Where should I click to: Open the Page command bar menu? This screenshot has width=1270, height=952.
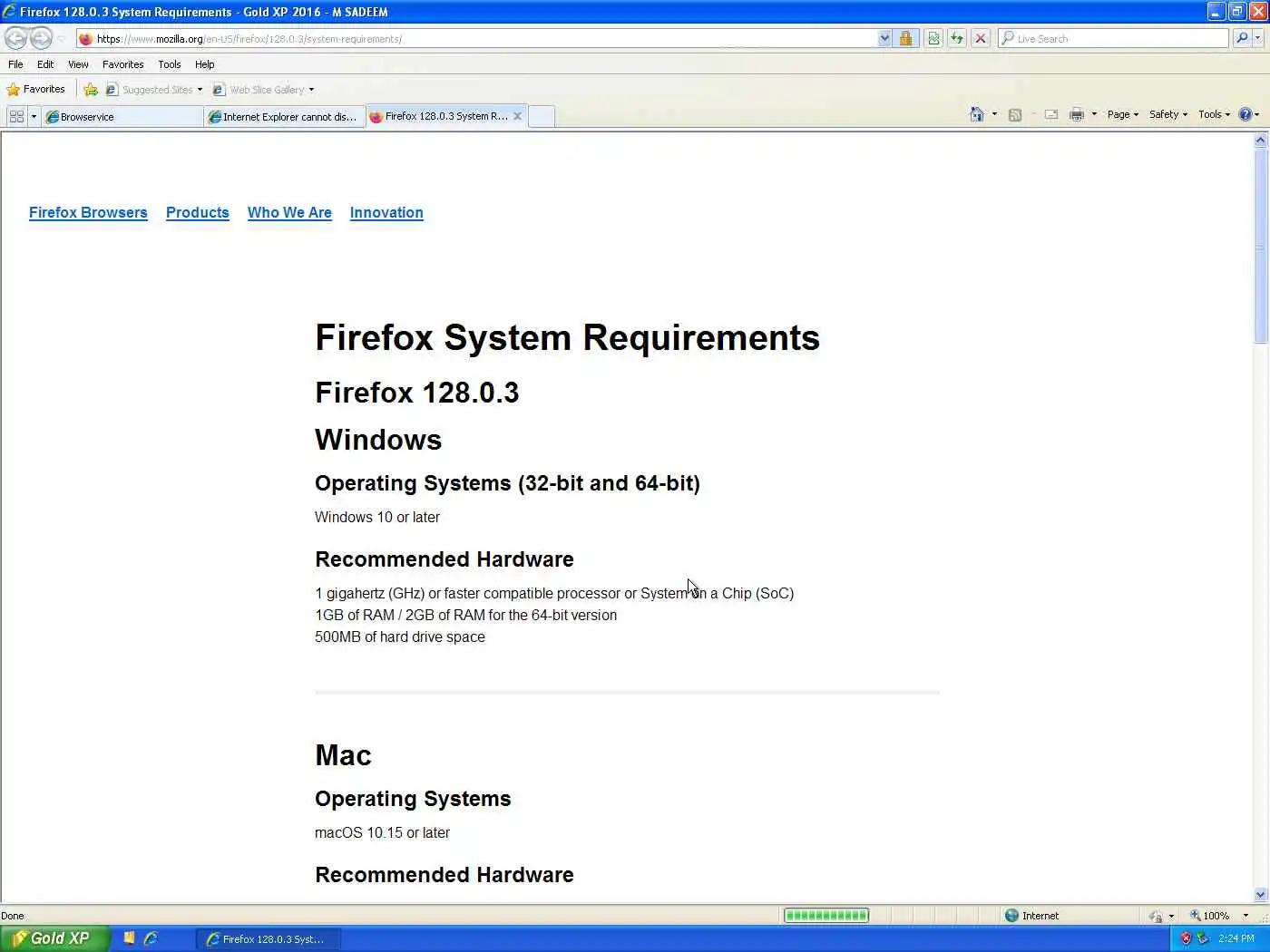1123,114
